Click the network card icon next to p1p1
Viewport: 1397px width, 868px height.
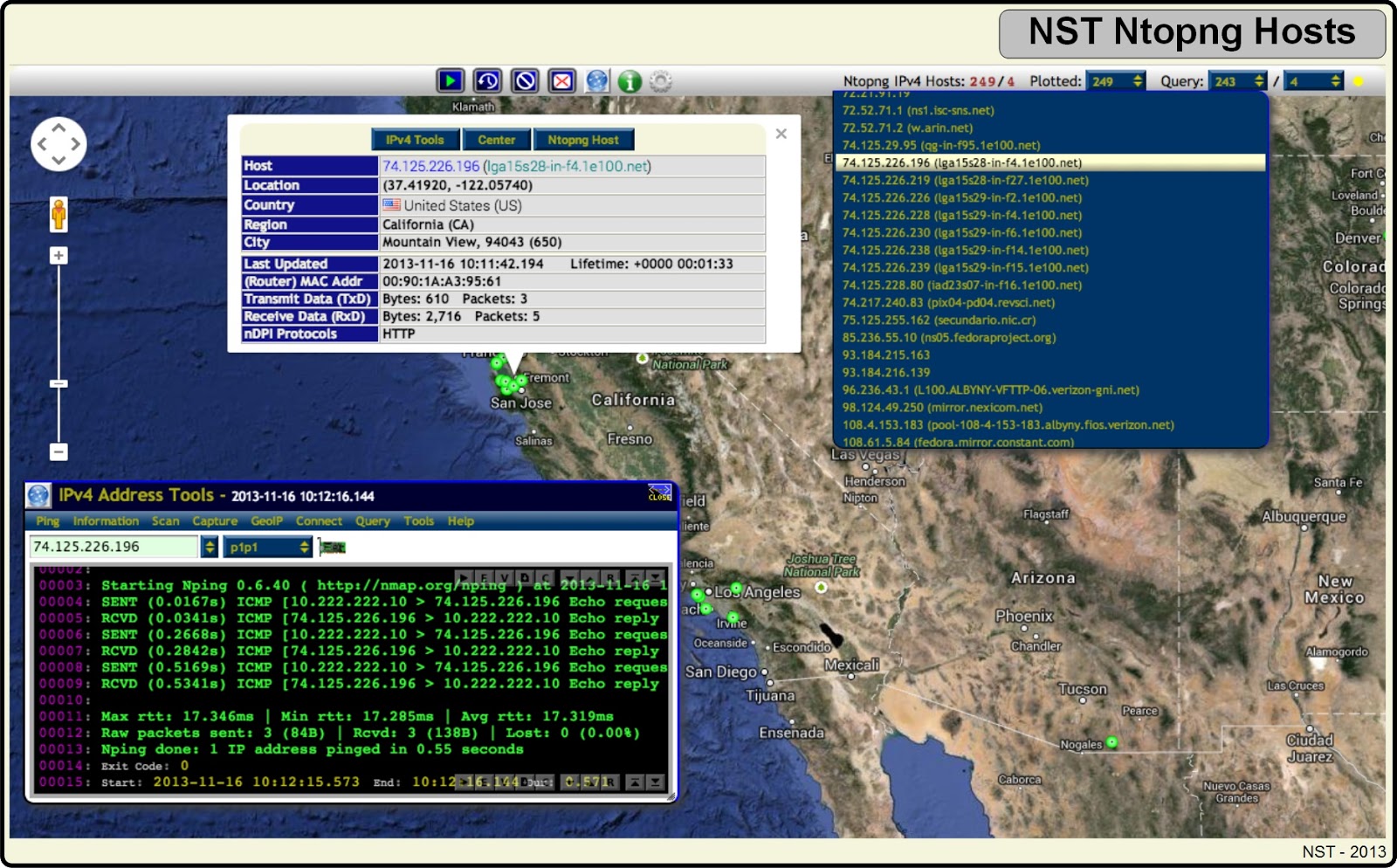tap(331, 546)
